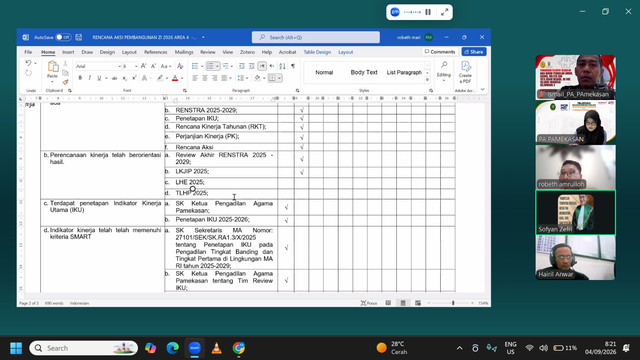Screen dimensions: 640x360
Task: Open the font name dropdown showing Arial
Action: pyautogui.click(x=120, y=66)
